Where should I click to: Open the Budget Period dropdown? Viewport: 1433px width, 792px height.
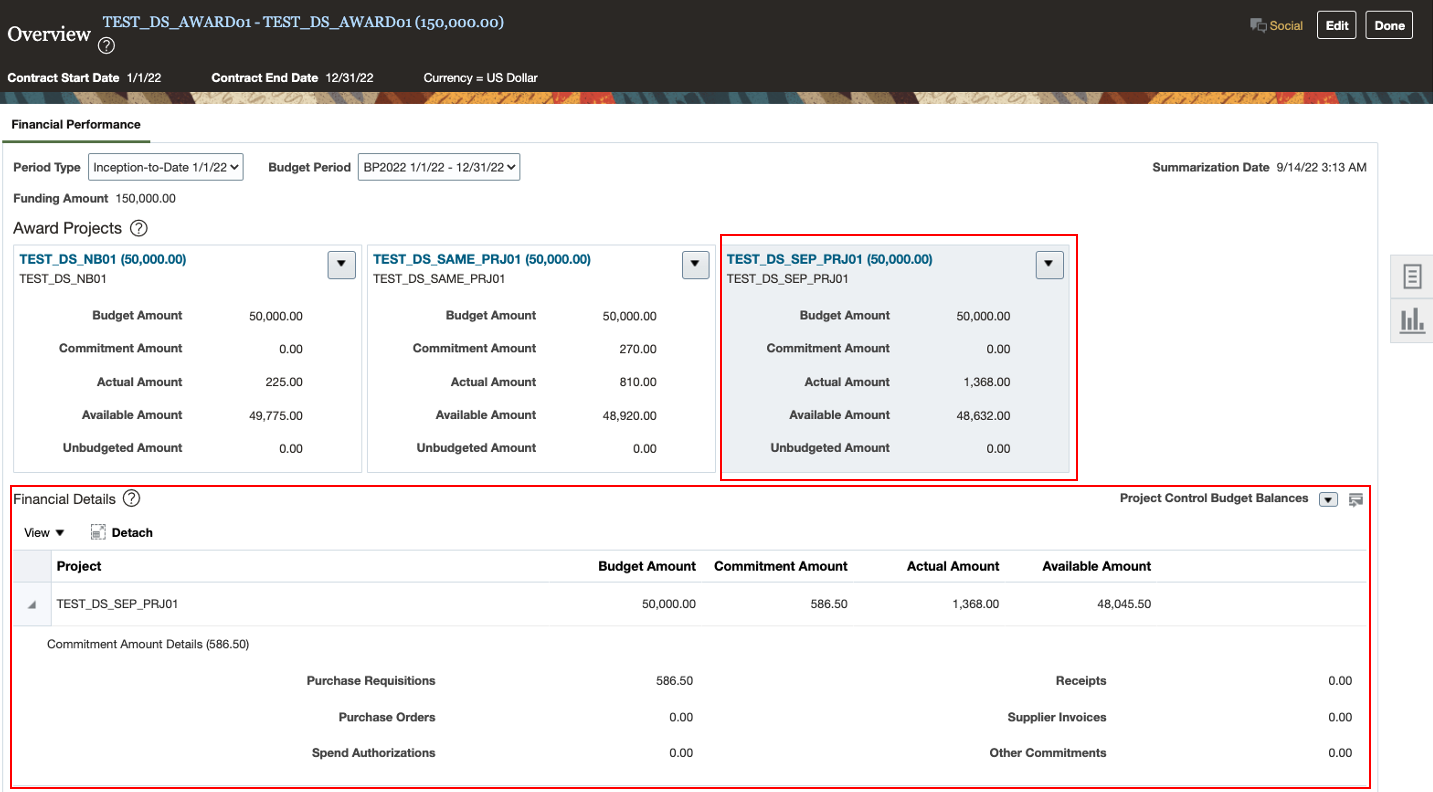tap(438, 168)
